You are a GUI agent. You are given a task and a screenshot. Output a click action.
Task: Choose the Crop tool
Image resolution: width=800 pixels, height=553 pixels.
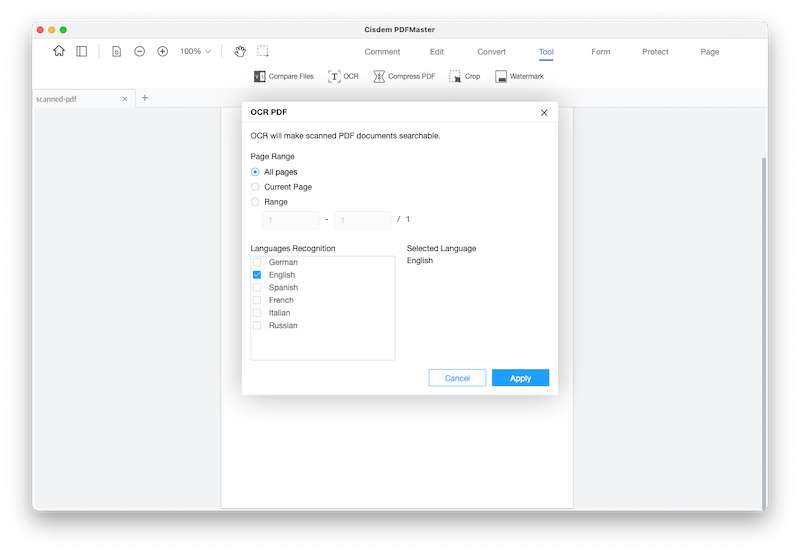click(464, 77)
